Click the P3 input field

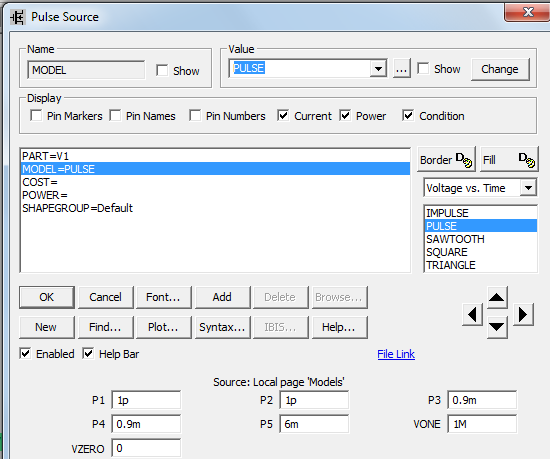[482, 400]
